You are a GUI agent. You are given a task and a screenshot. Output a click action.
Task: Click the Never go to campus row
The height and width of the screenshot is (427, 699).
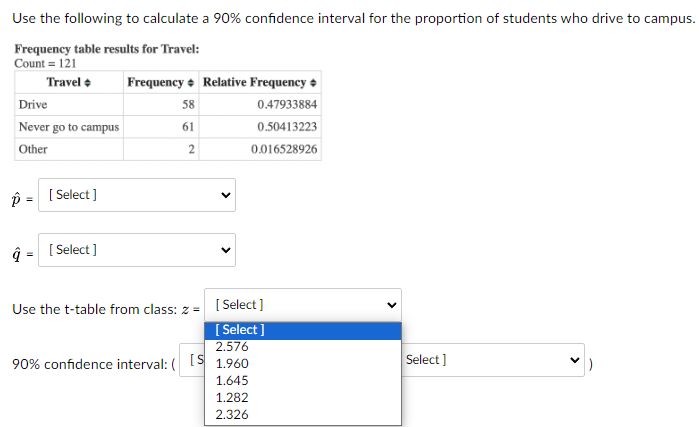tap(69, 127)
